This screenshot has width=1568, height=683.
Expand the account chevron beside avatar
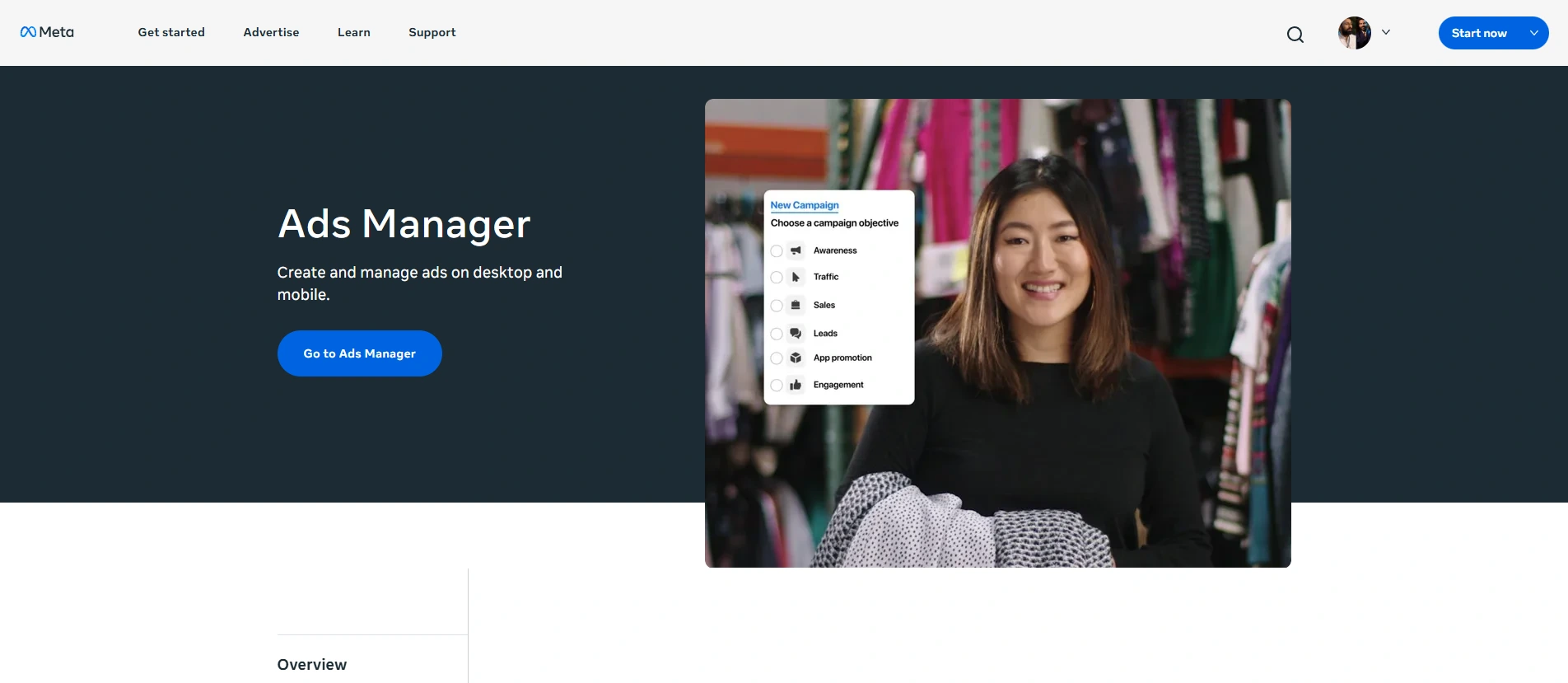(x=1386, y=32)
